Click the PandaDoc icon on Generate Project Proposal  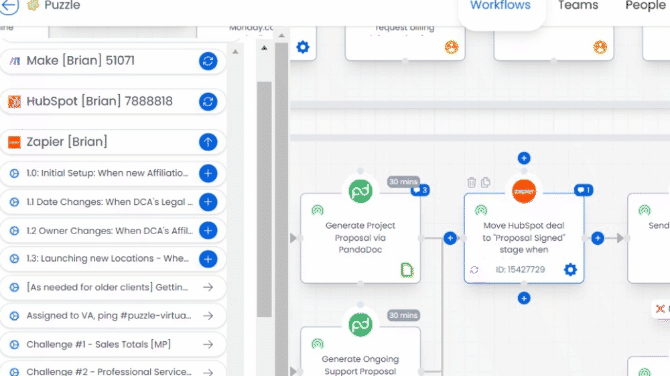(x=360, y=191)
